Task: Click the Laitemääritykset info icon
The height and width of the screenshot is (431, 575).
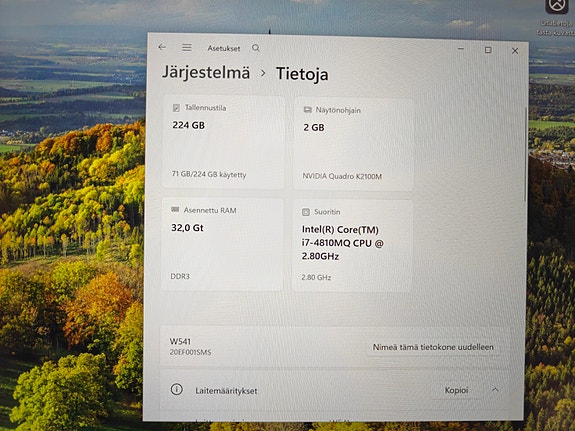Action: [177, 389]
